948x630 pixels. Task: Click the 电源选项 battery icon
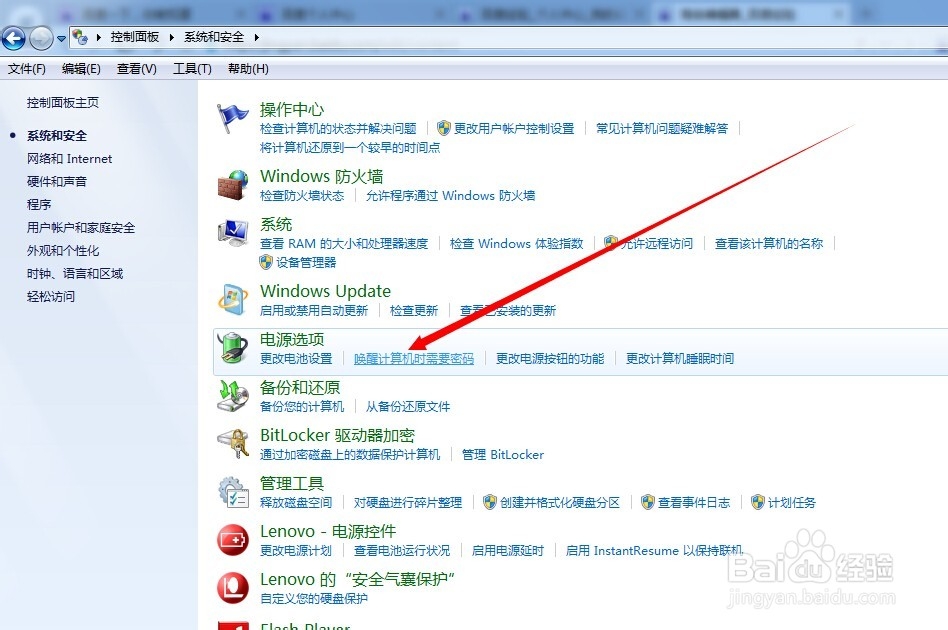click(x=233, y=348)
